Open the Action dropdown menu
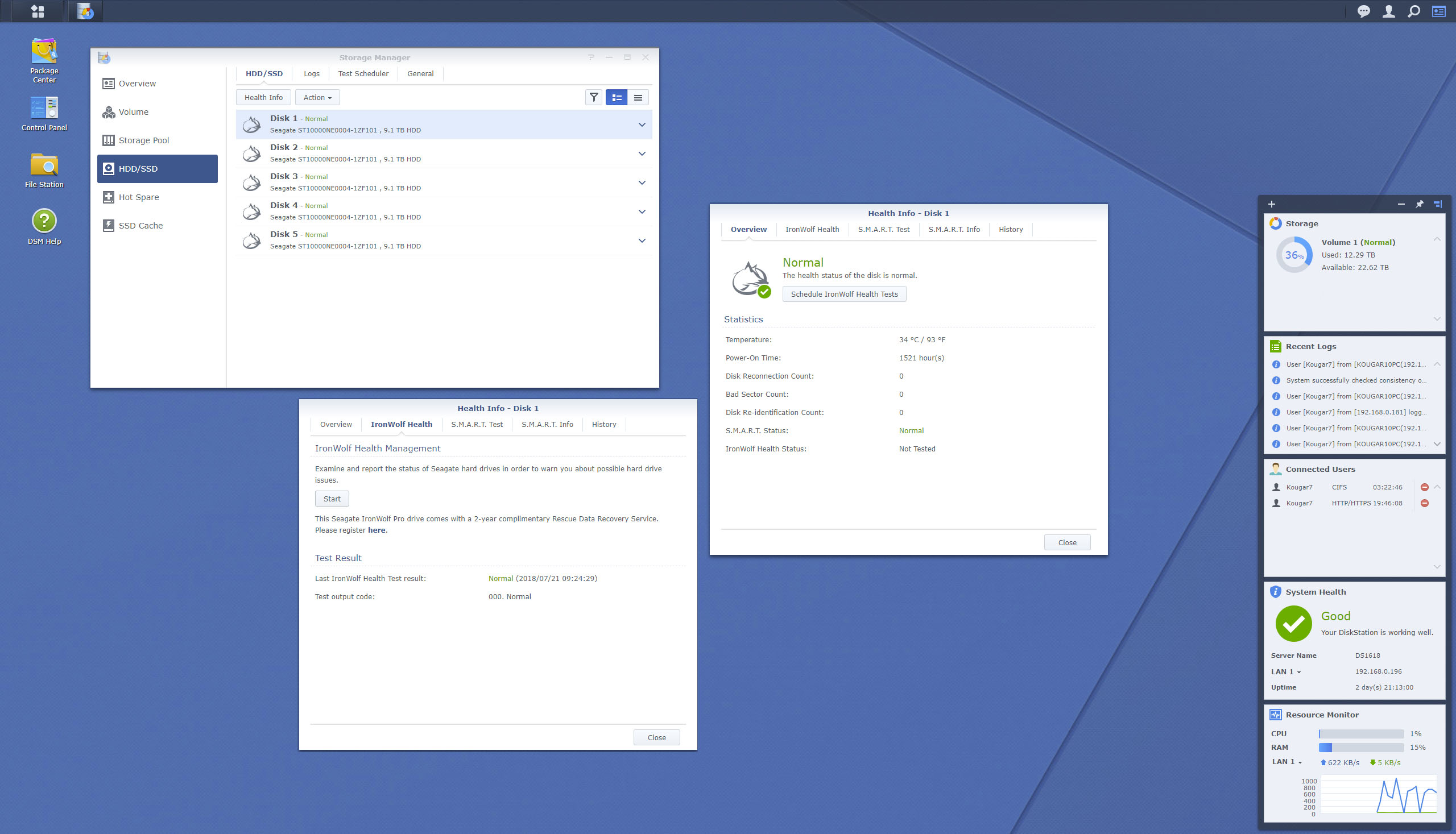This screenshot has height=834, width=1456. (317, 97)
